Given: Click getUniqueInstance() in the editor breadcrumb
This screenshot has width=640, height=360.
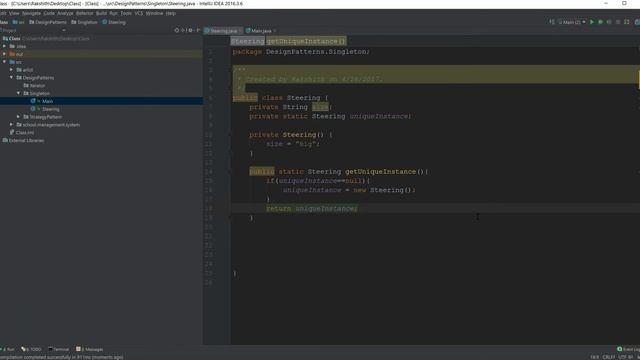Looking at the screenshot, I should (306, 41).
